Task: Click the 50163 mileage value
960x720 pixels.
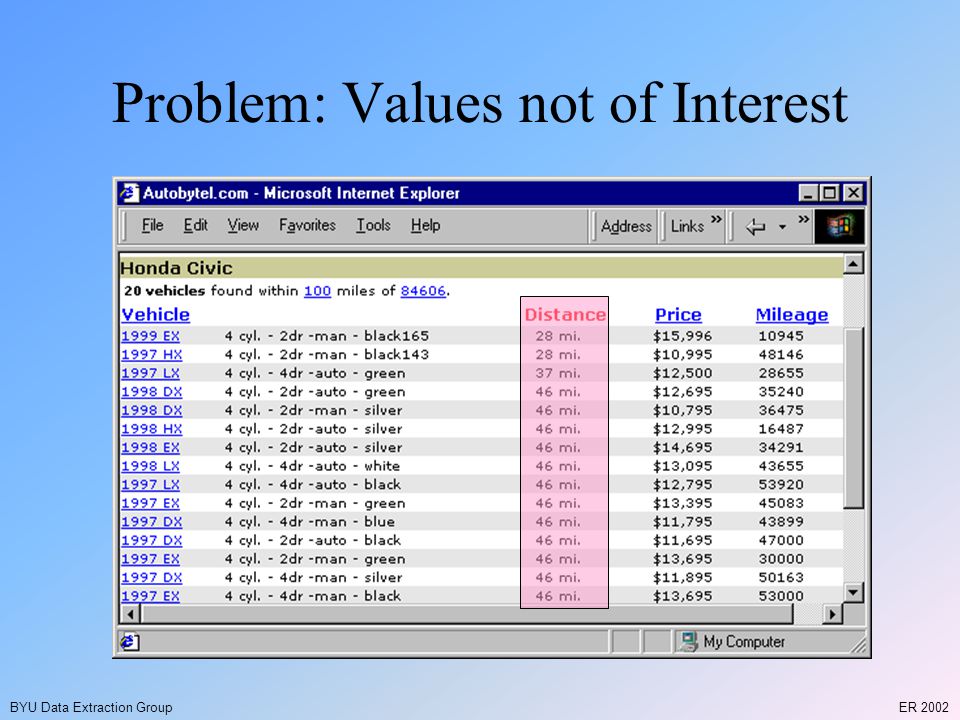Action: click(781, 577)
